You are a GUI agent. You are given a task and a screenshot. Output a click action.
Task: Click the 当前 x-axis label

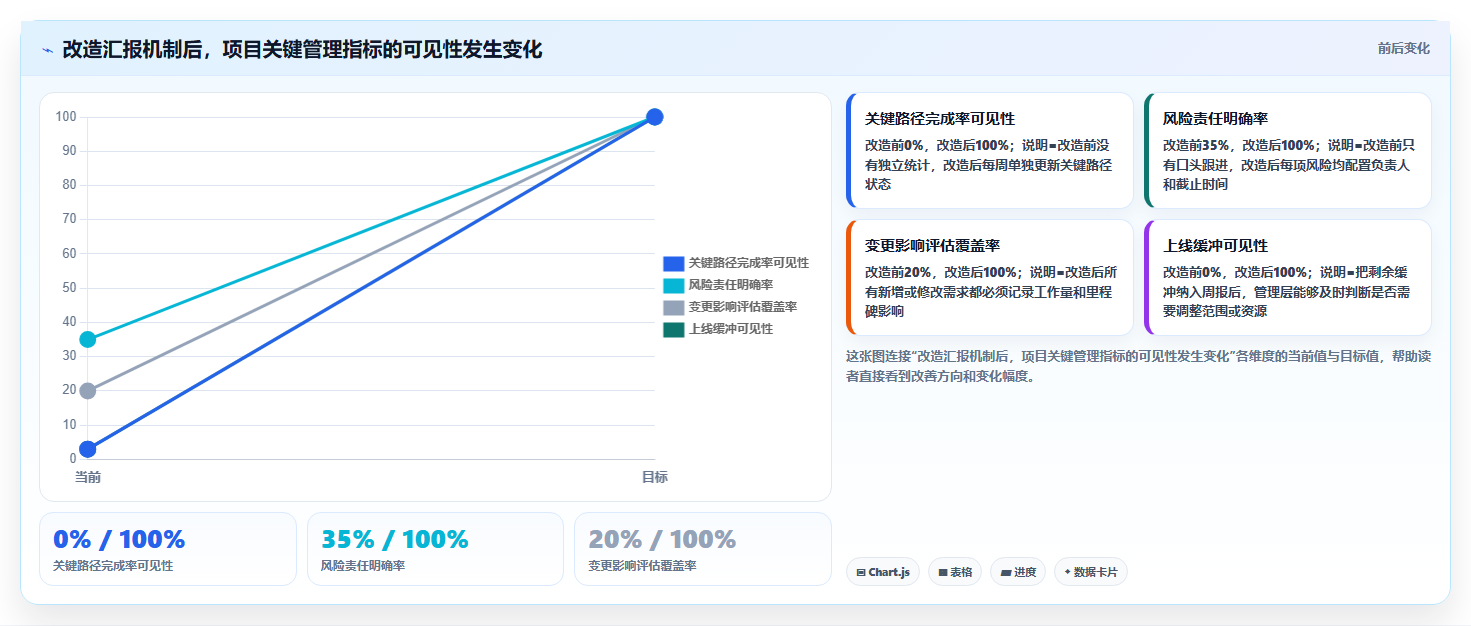coord(88,477)
